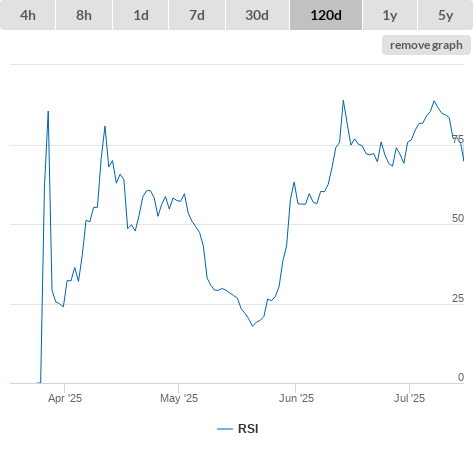Click the Jun '25 axis label
This screenshot has height=455, width=474.
[296, 398]
